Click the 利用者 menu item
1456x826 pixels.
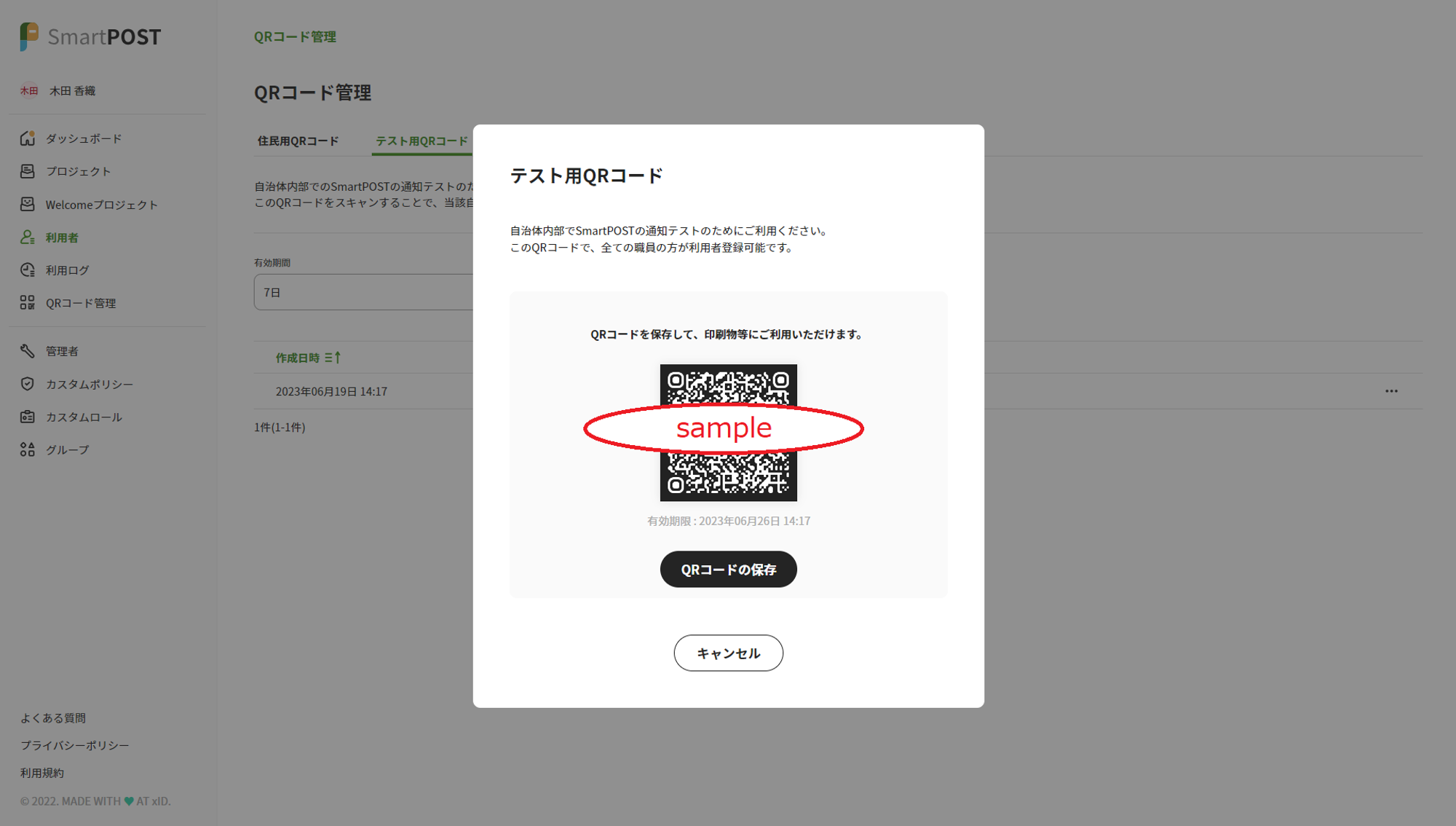[x=62, y=237]
